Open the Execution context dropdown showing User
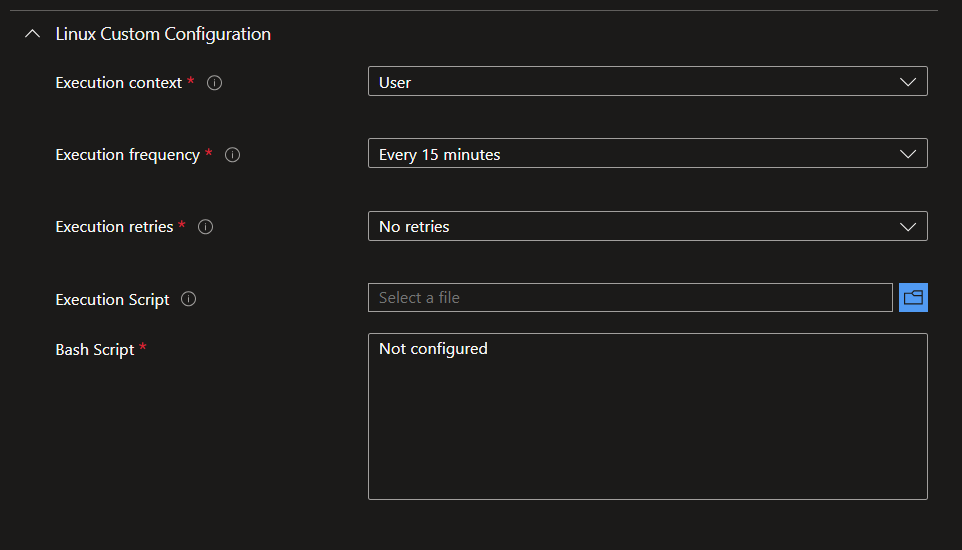962x550 pixels. pyautogui.click(x=647, y=82)
